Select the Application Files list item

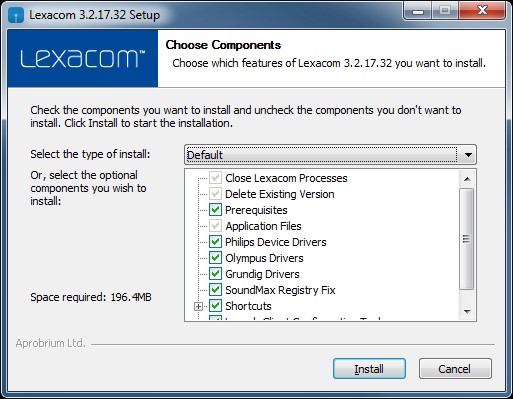pos(263,226)
